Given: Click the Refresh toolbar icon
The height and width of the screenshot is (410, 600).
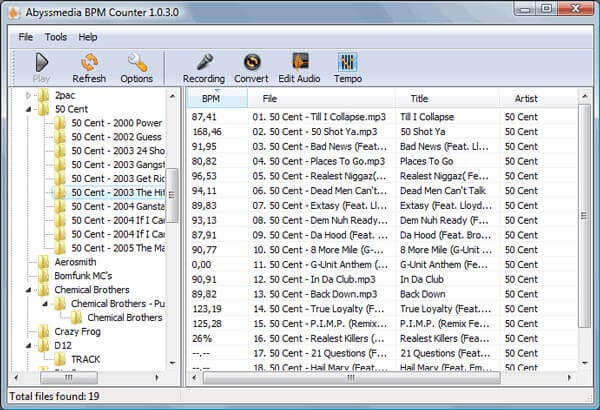Looking at the screenshot, I should pos(90,62).
